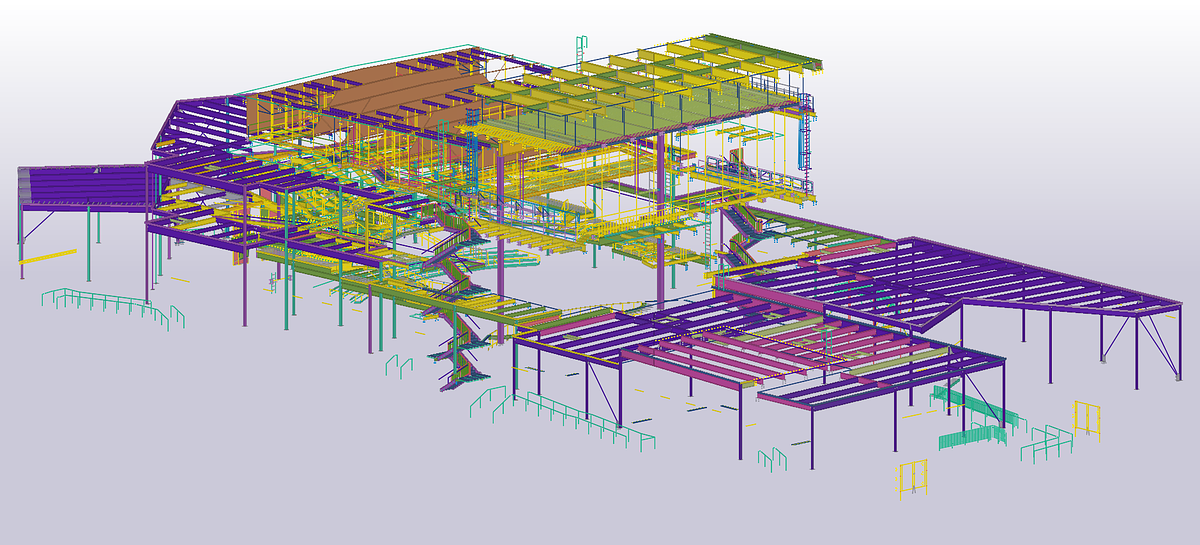Select the yellow door frame at the bottom
Screen dimensions: 1200x545
[x=912, y=478]
